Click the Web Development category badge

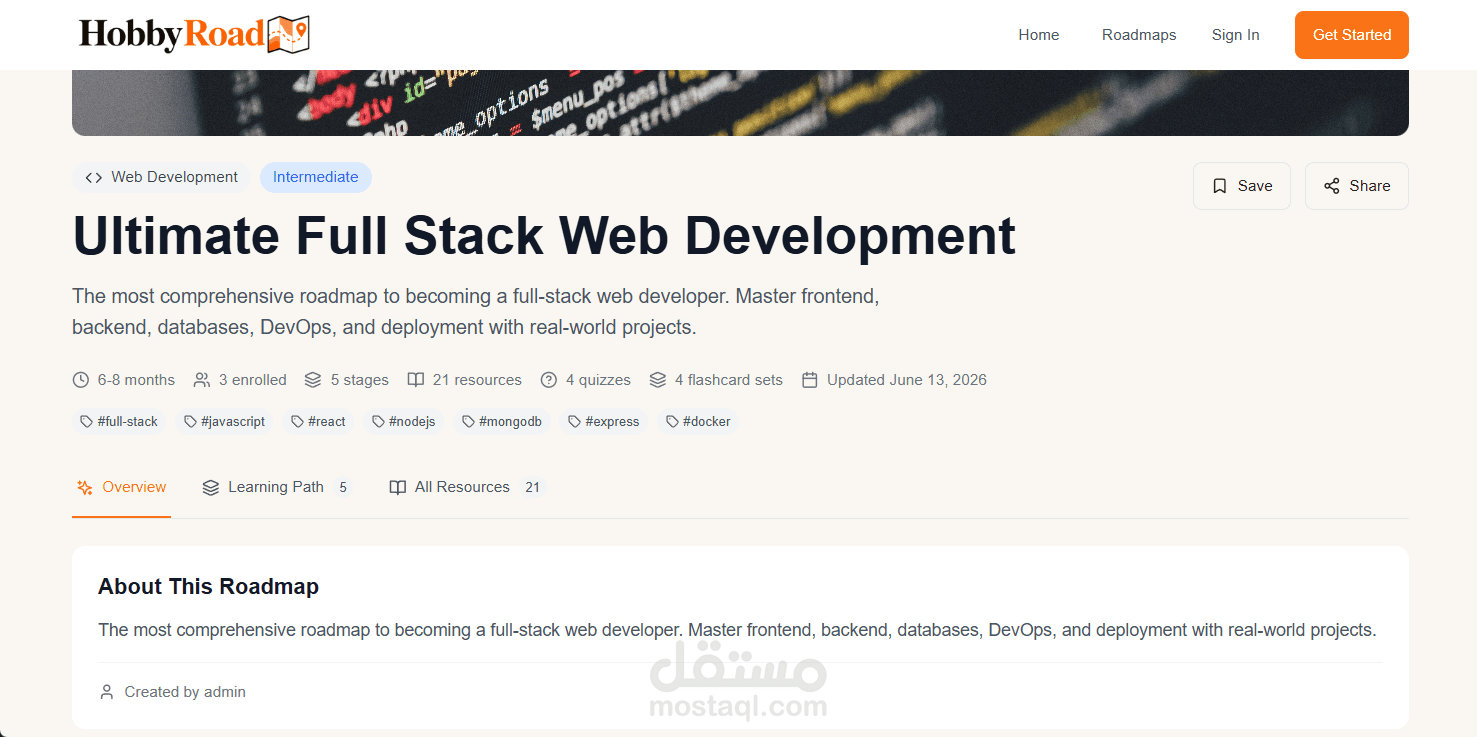tap(161, 177)
